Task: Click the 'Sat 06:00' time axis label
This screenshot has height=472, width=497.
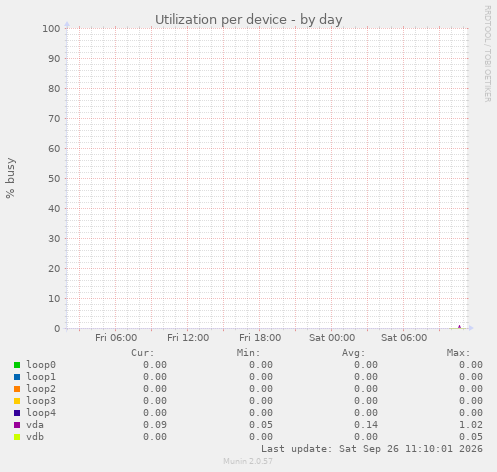Action: tap(404, 338)
